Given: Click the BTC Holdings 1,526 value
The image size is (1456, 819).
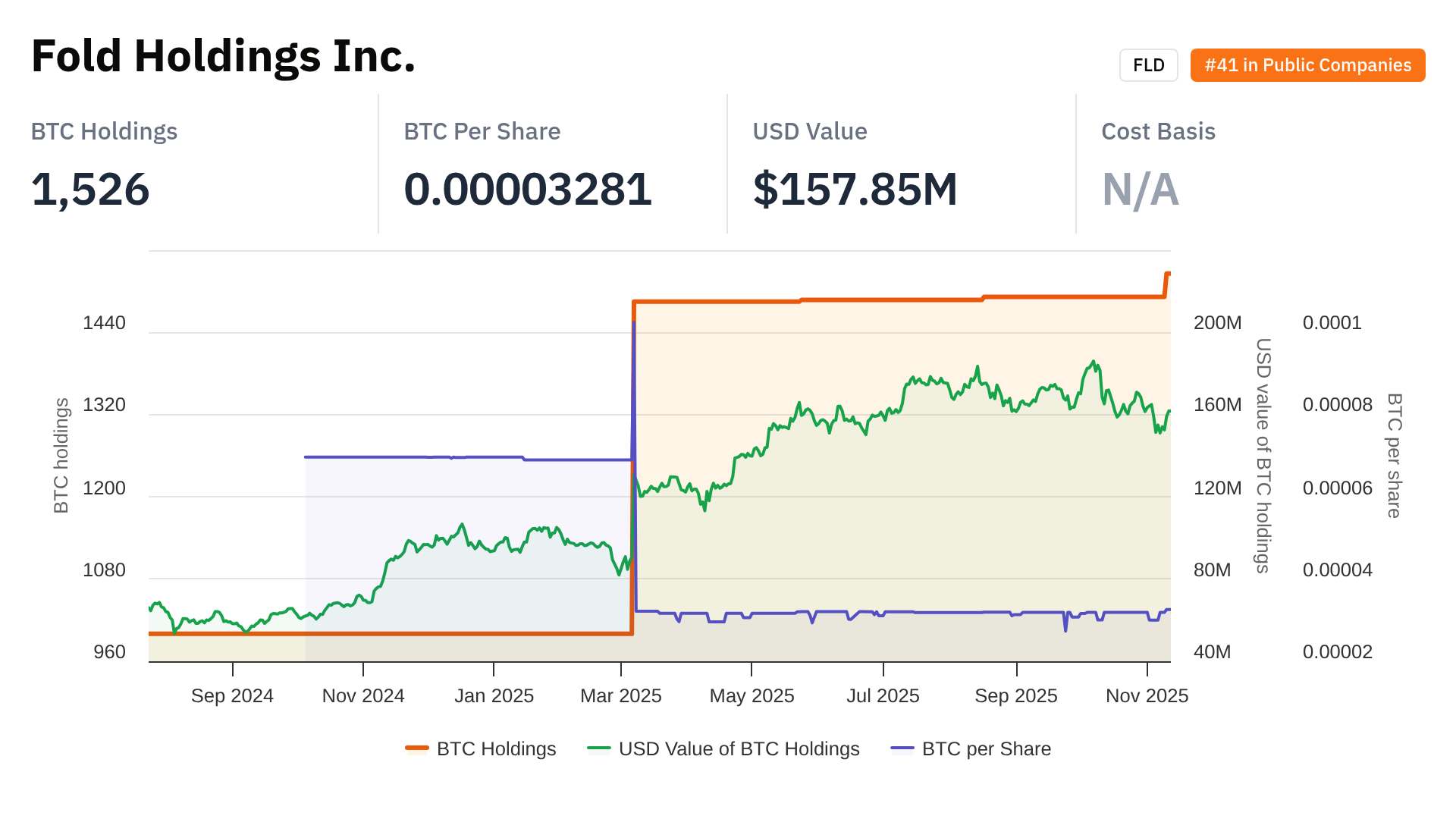Looking at the screenshot, I should pos(90,189).
